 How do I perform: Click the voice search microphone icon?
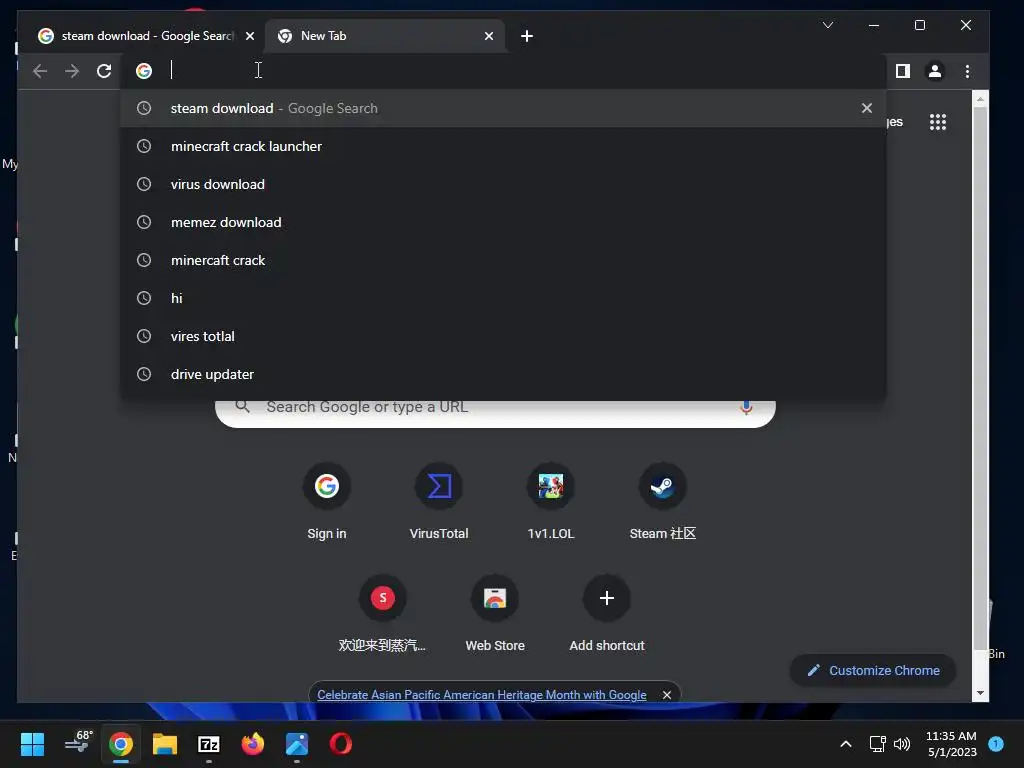(746, 408)
